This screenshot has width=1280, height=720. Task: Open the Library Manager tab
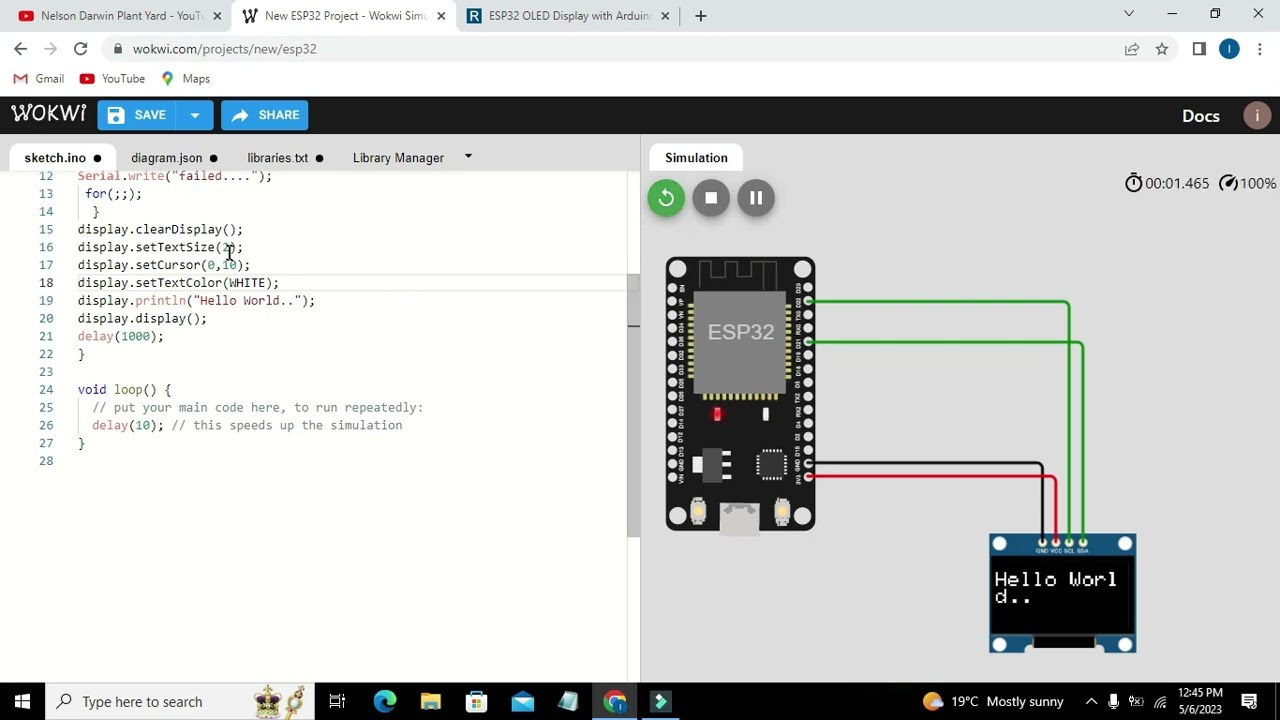pos(398,158)
